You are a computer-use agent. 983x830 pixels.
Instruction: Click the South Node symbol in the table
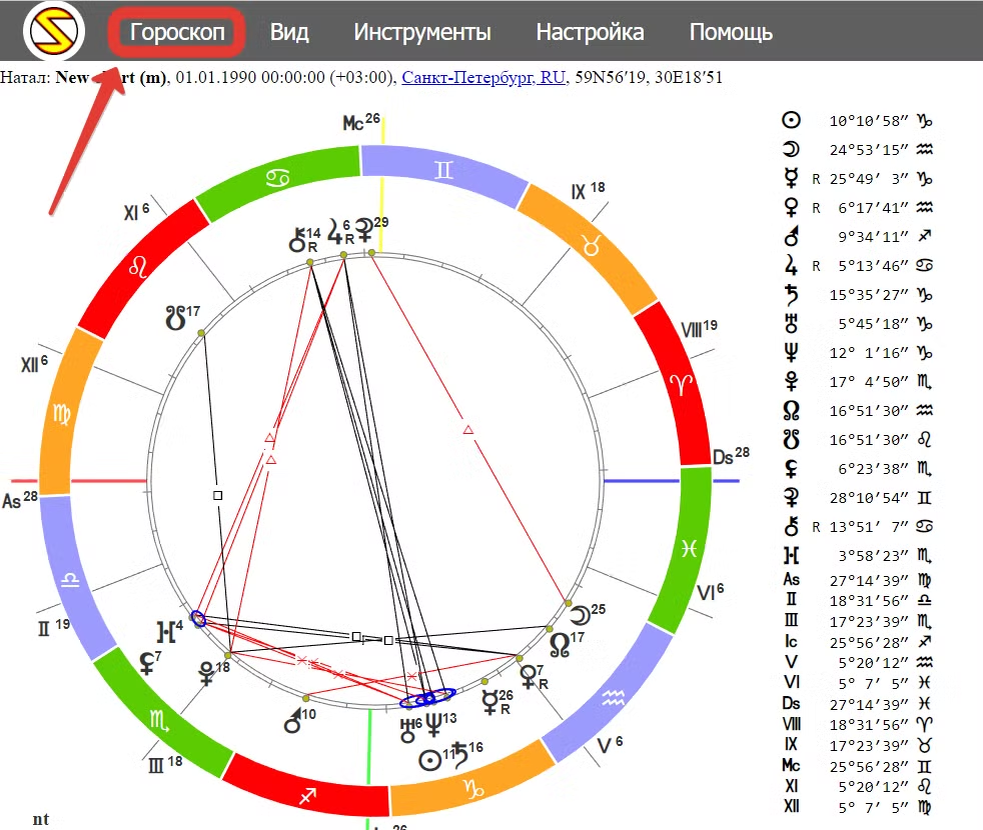point(791,439)
